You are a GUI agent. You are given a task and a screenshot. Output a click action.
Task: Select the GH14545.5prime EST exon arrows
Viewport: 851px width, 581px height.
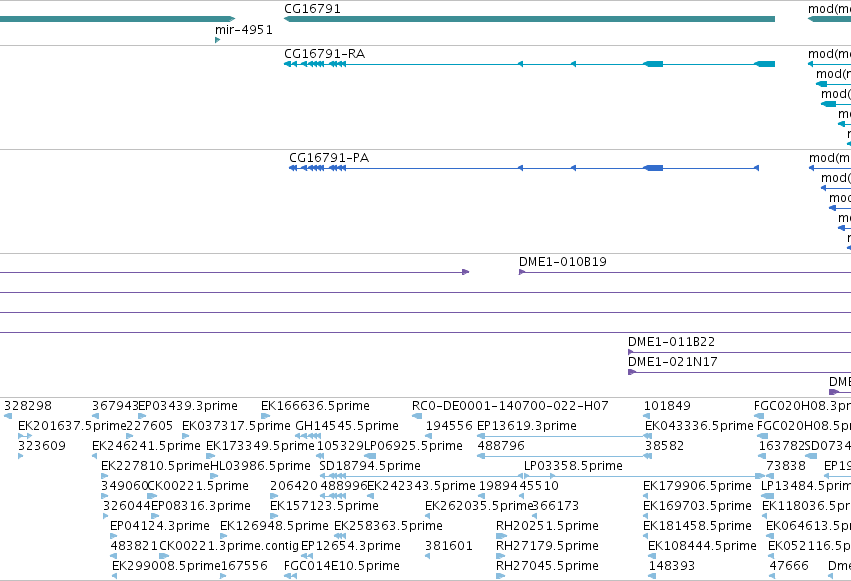pos(308,436)
